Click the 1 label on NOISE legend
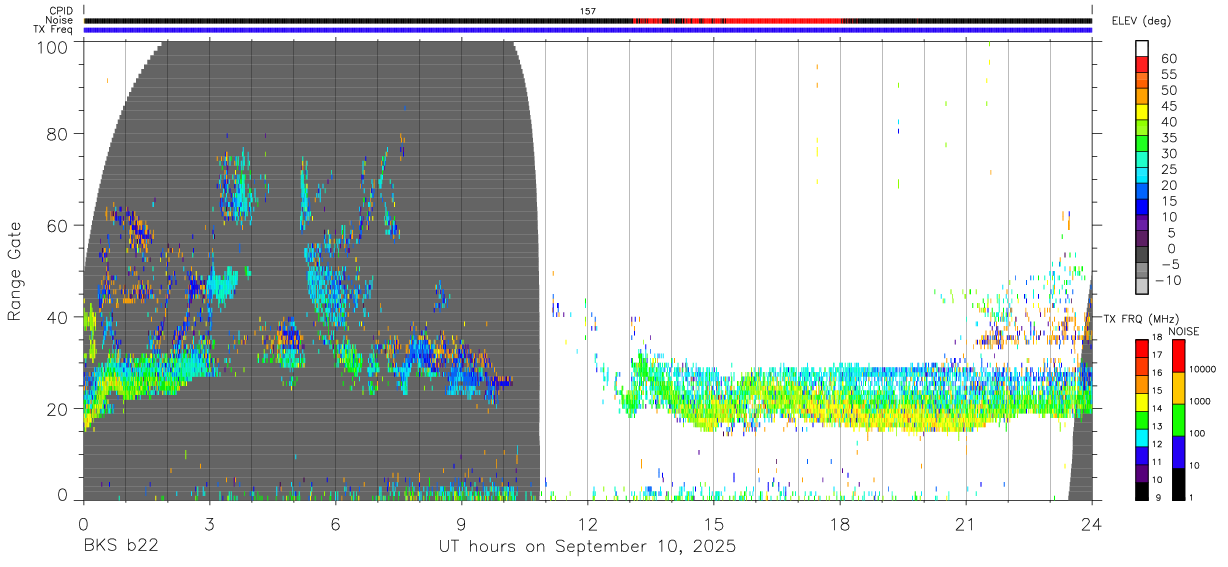Image resolution: width=1228 pixels, height=567 pixels. pos(1191,498)
